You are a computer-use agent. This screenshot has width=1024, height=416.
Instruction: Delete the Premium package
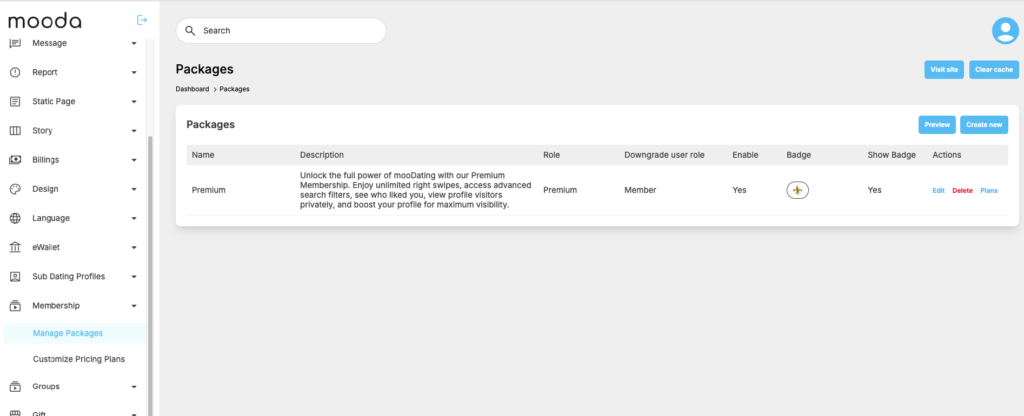click(962, 190)
